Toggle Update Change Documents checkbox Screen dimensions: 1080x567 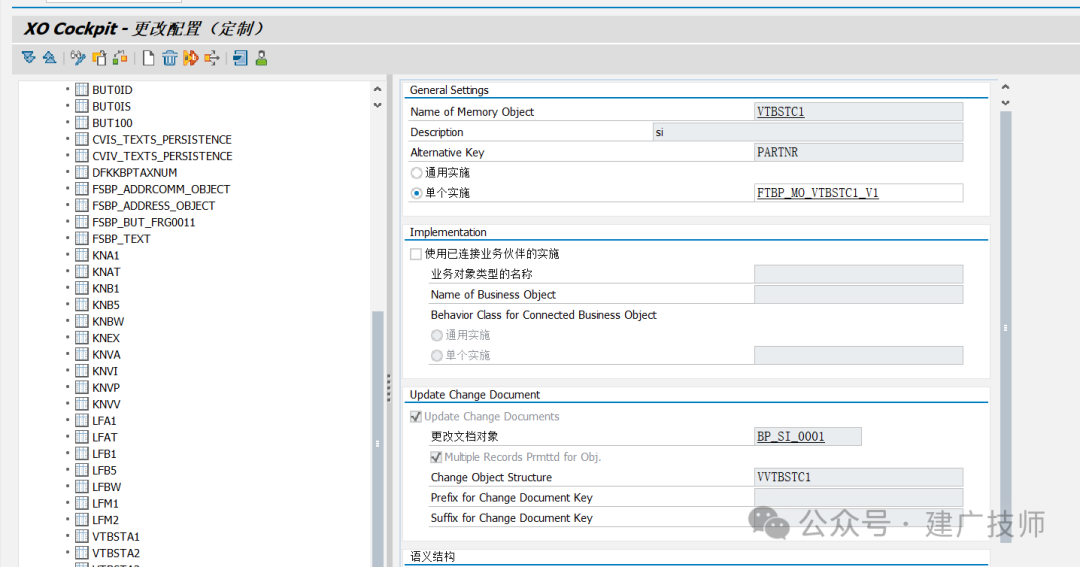[x=416, y=416]
